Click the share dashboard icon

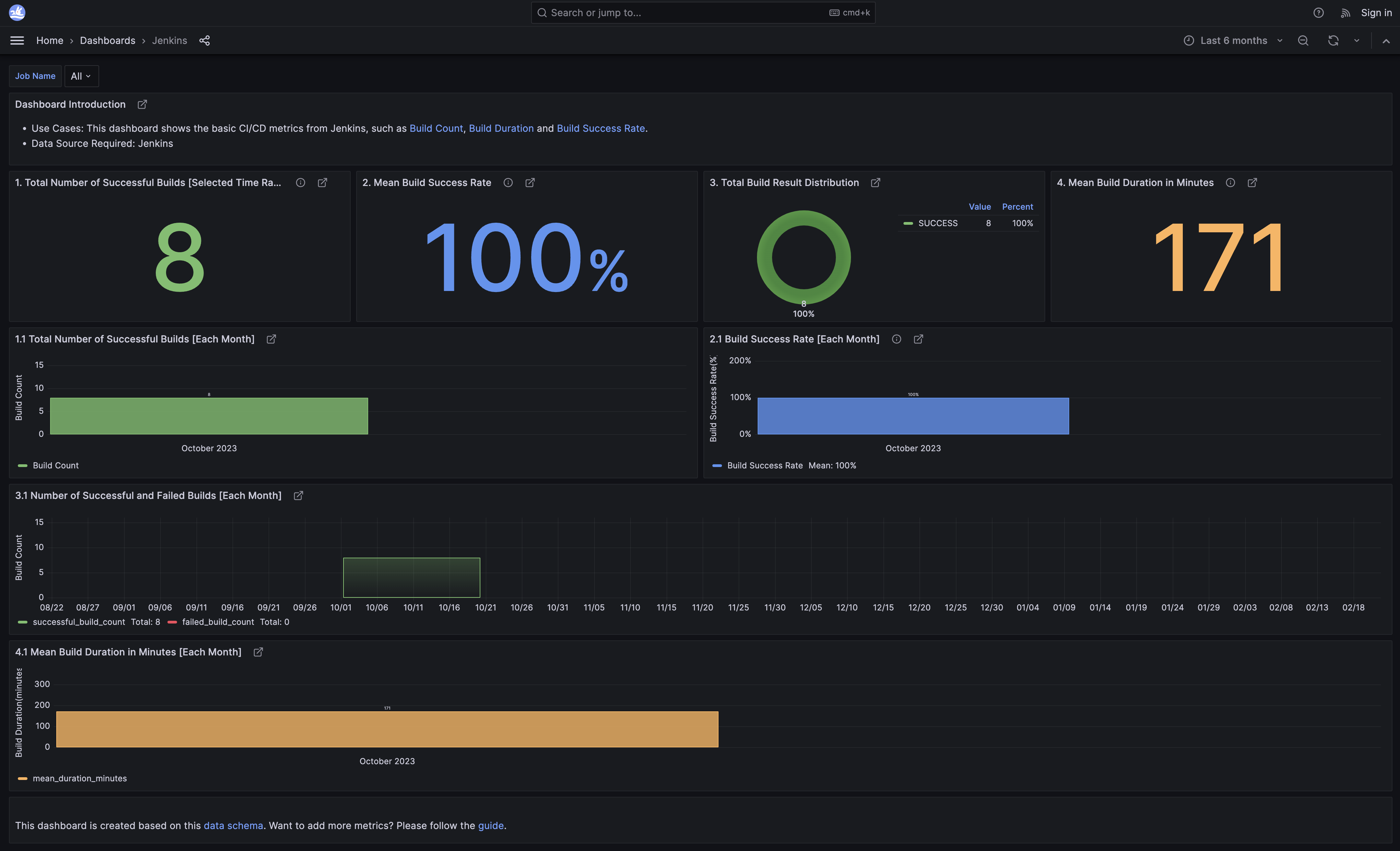point(205,40)
